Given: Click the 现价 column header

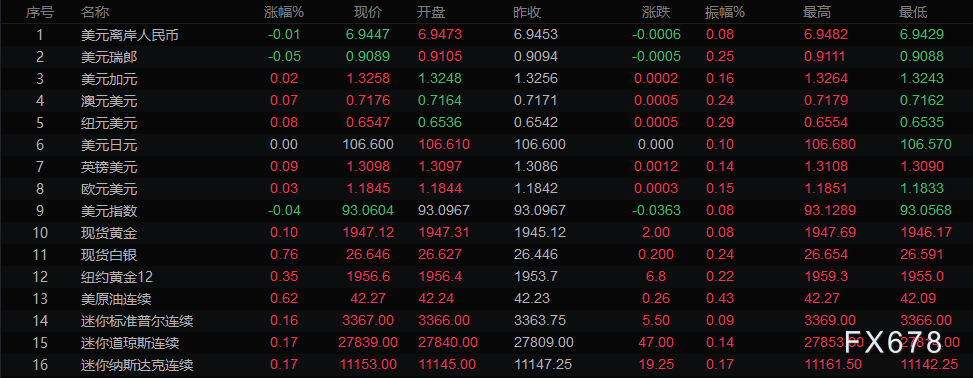Looking at the screenshot, I should pos(367,12).
